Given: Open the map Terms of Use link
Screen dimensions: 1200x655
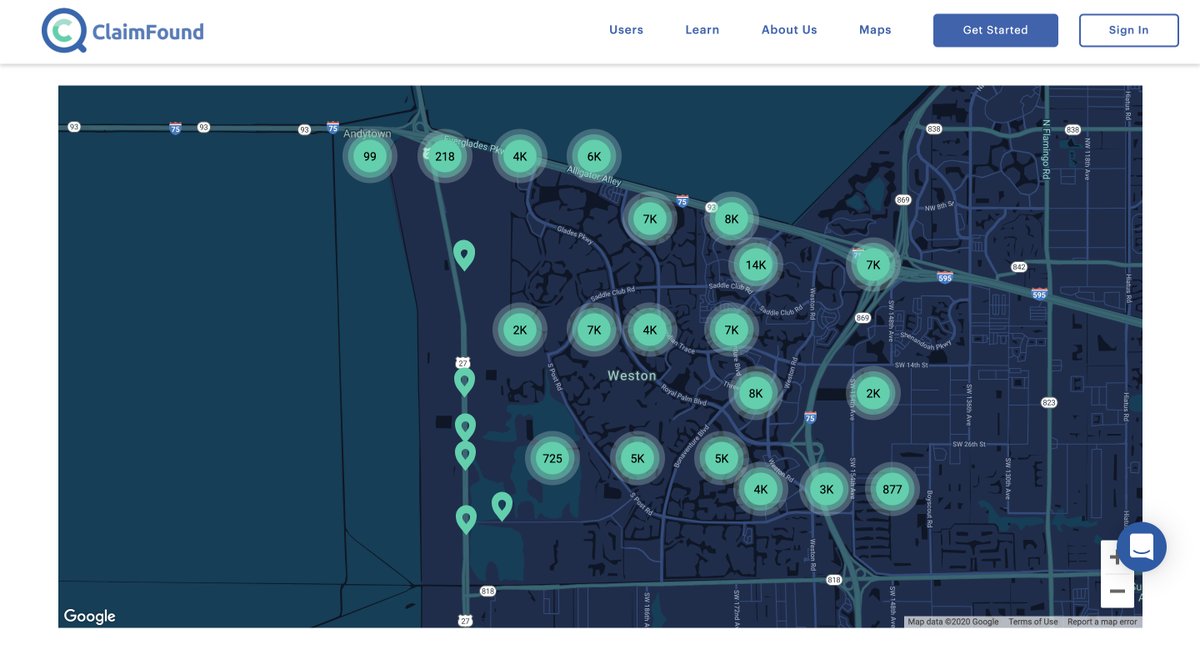Looking at the screenshot, I should click(x=1033, y=622).
